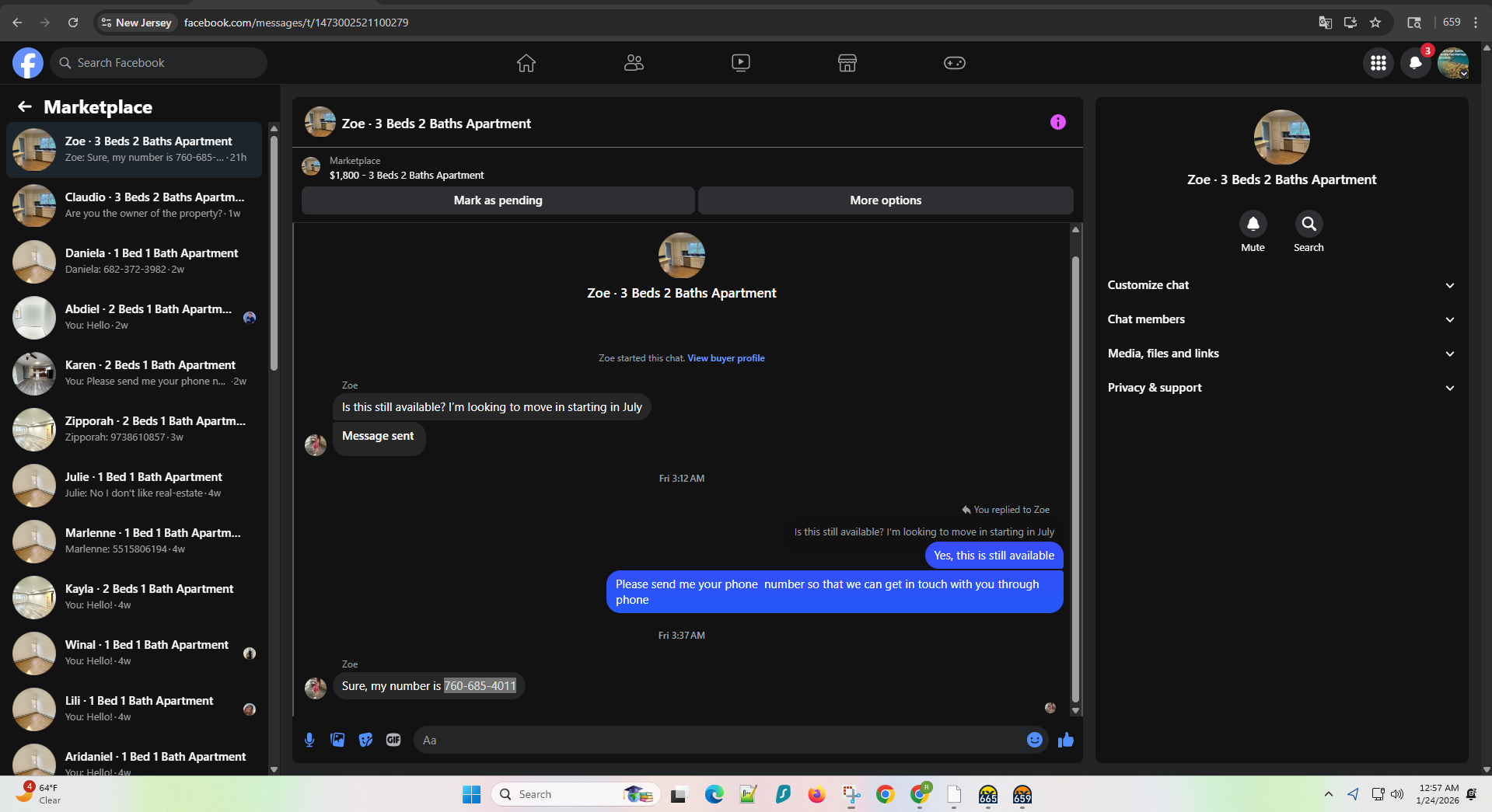Open Claudio 3 Beds 2 Baths chat
This screenshot has width=1492, height=812.
point(135,205)
